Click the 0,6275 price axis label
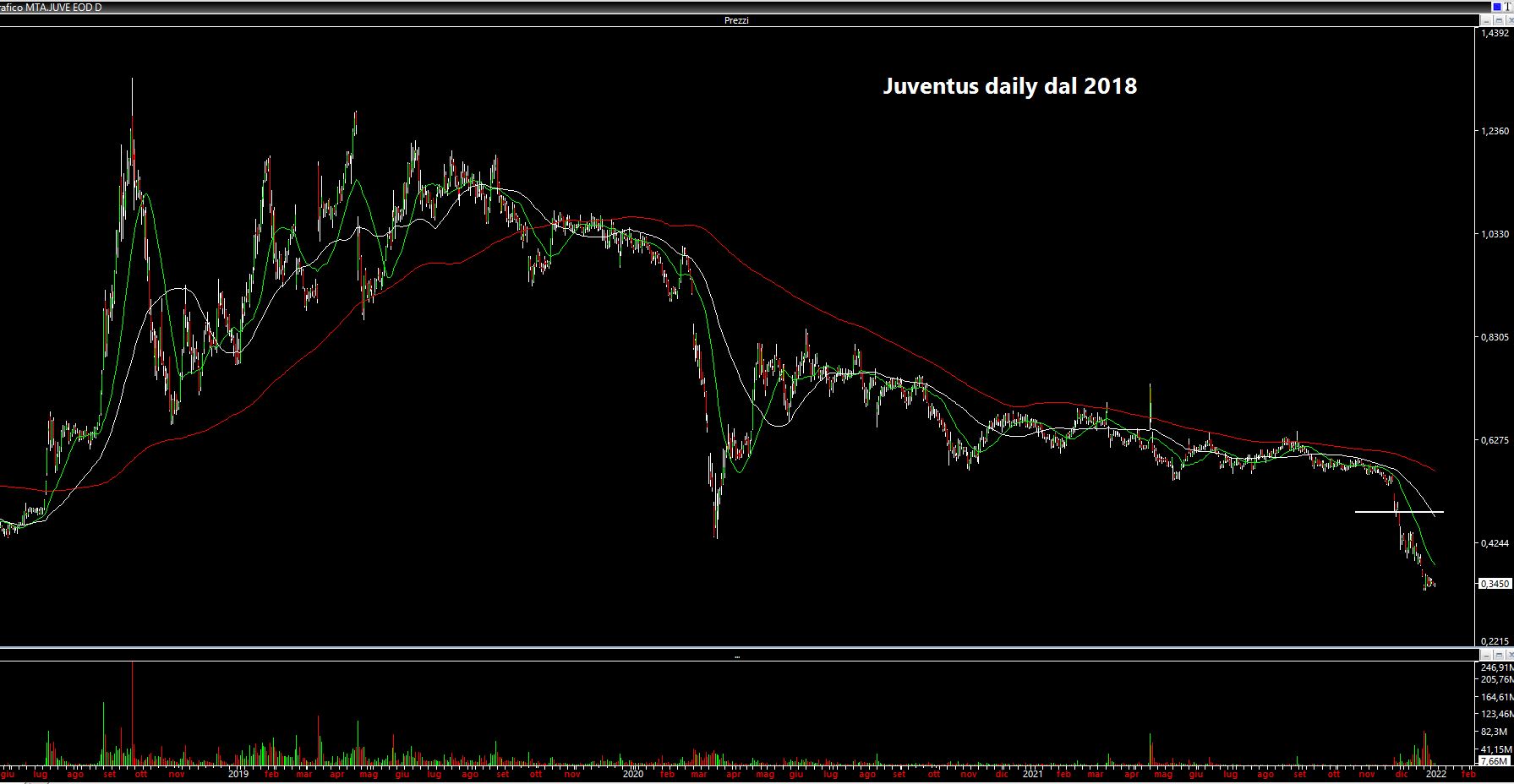 (x=1495, y=440)
